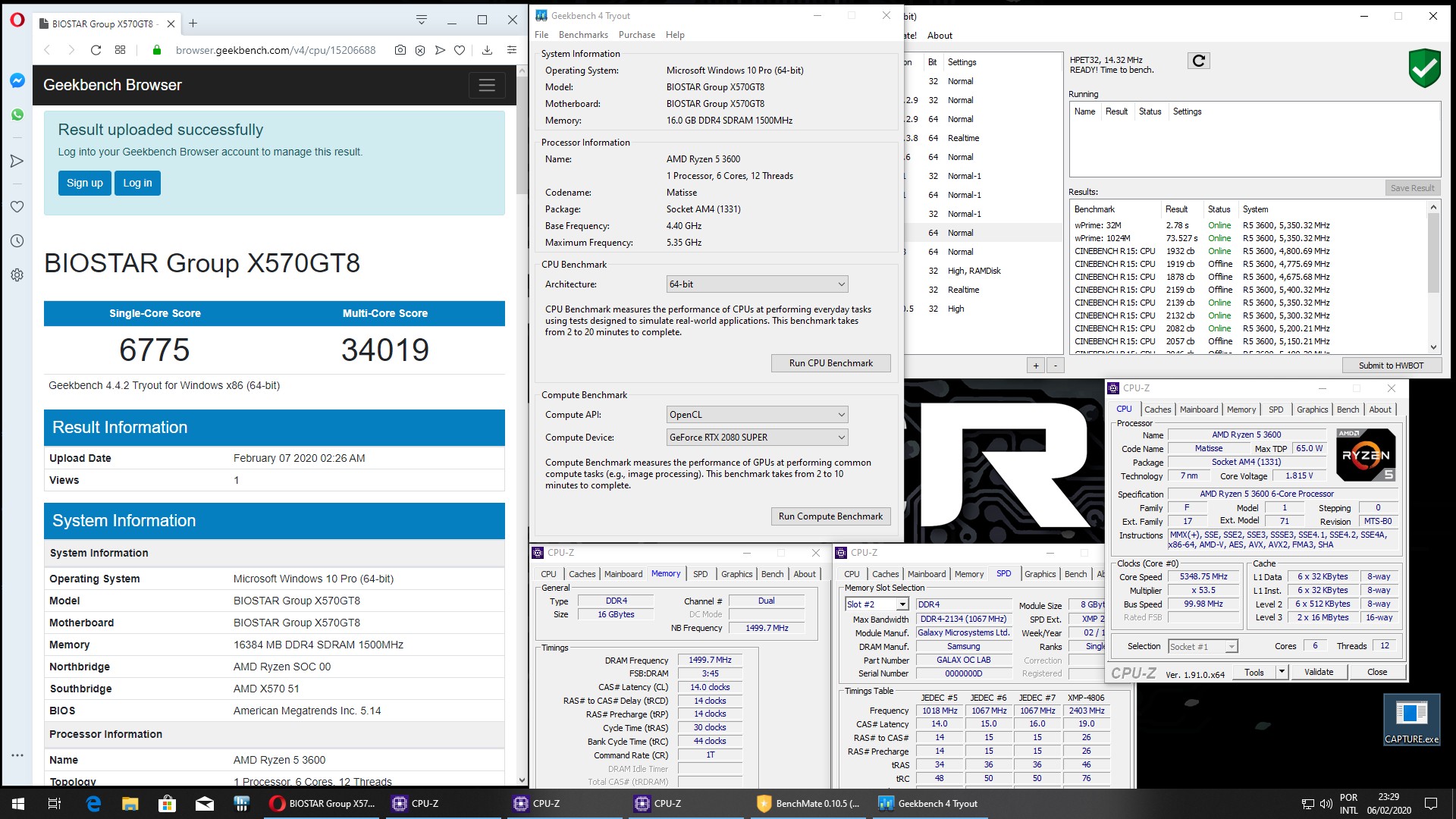The image size is (1456, 819).
Task: Add page to bookmarks heart in address bar
Action: click(459, 50)
